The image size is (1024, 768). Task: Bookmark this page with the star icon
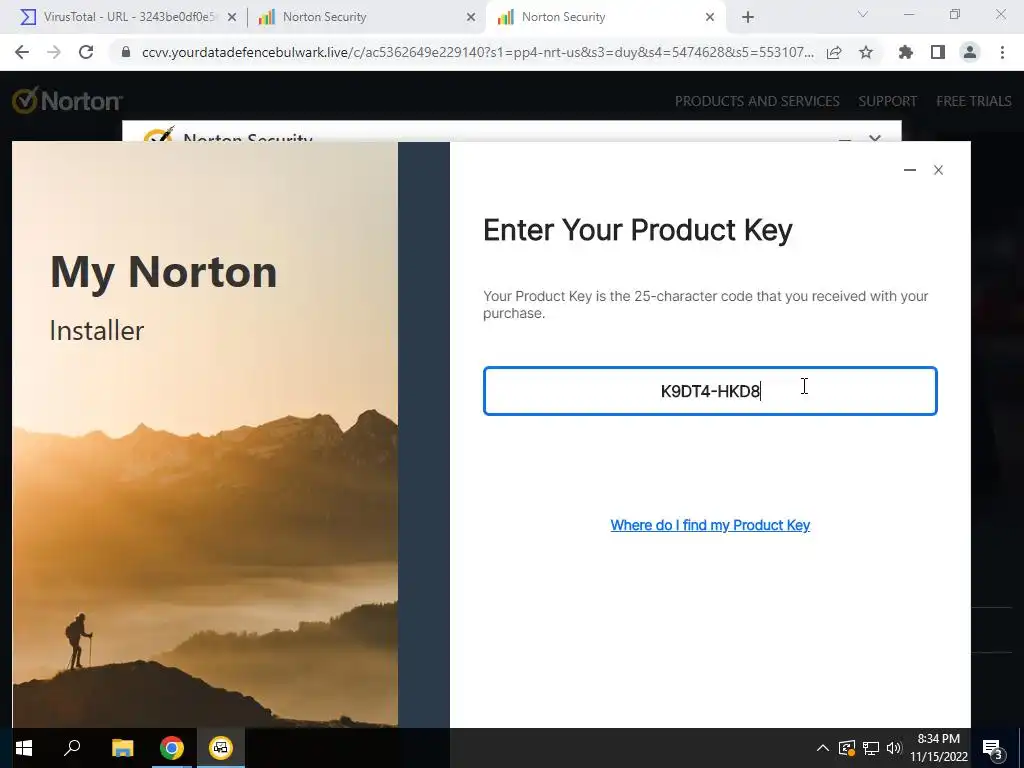click(866, 52)
